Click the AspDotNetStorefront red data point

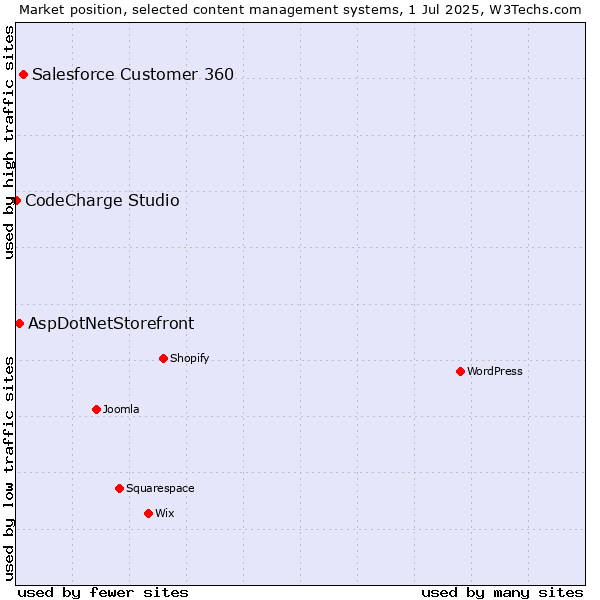tap(20, 324)
